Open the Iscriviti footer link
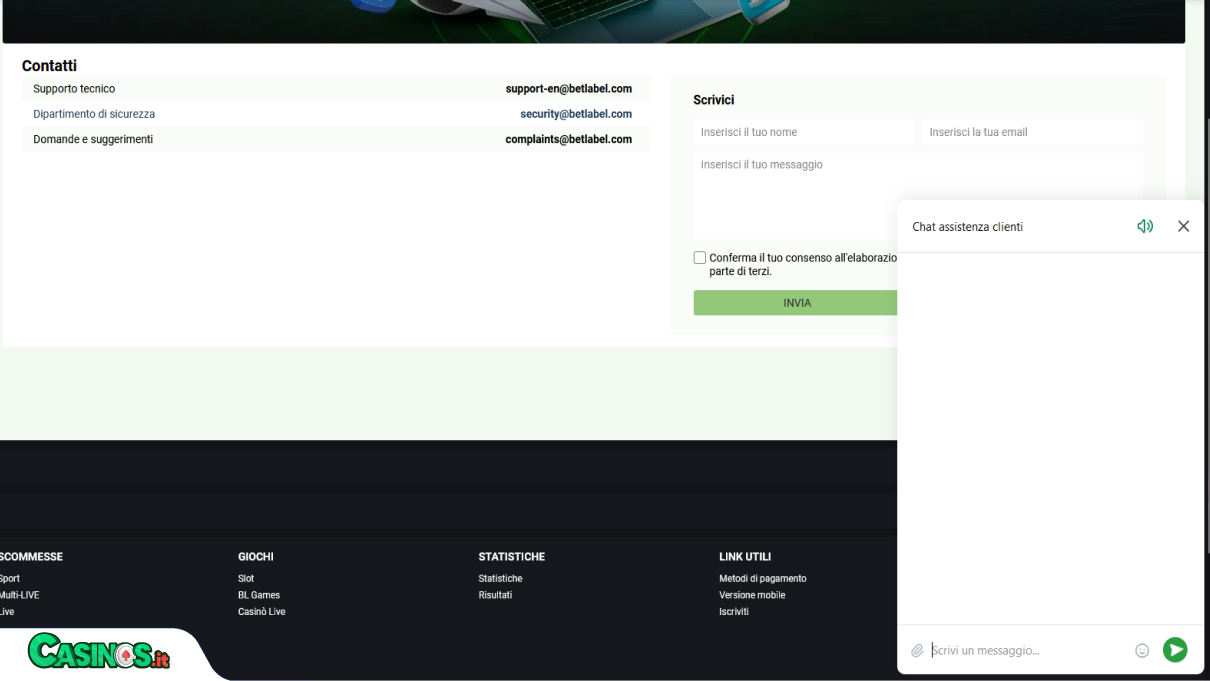The height and width of the screenshot is (681, 1210). point(734,612)
